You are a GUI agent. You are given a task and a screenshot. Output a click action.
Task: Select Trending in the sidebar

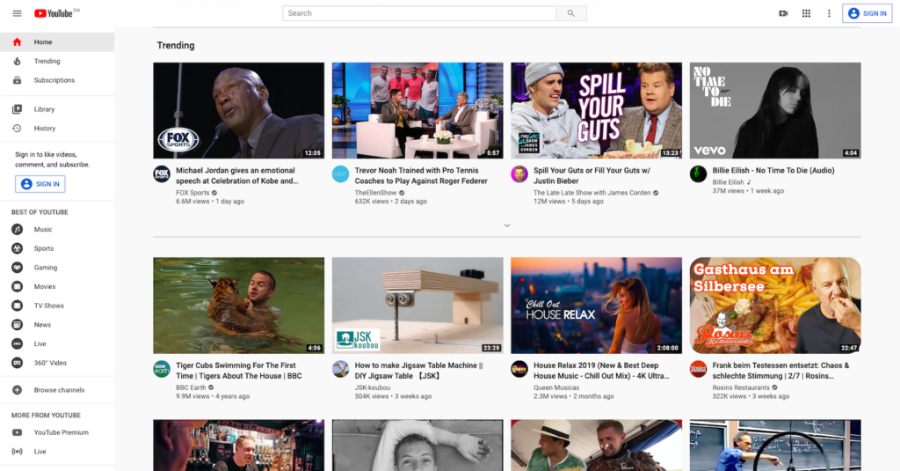point(57,61)
